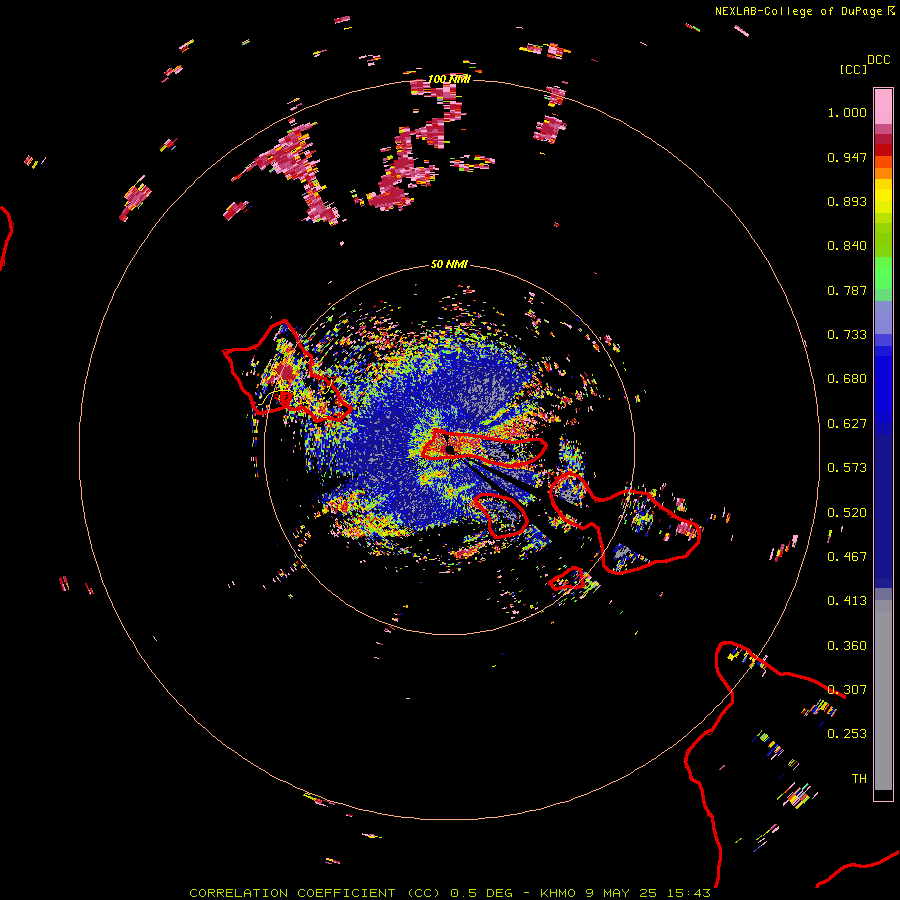This screenshot has width=900, height=900.
Task: Select the 0.893 legend value
Action: [x=847, y=201]
